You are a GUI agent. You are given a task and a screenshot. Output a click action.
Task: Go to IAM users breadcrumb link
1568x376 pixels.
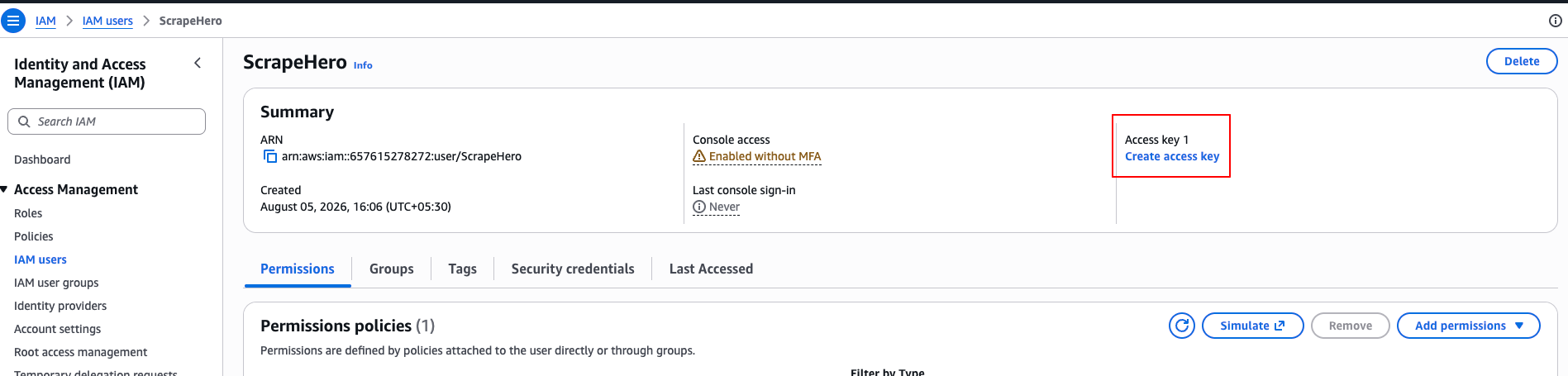coord(107,21)
